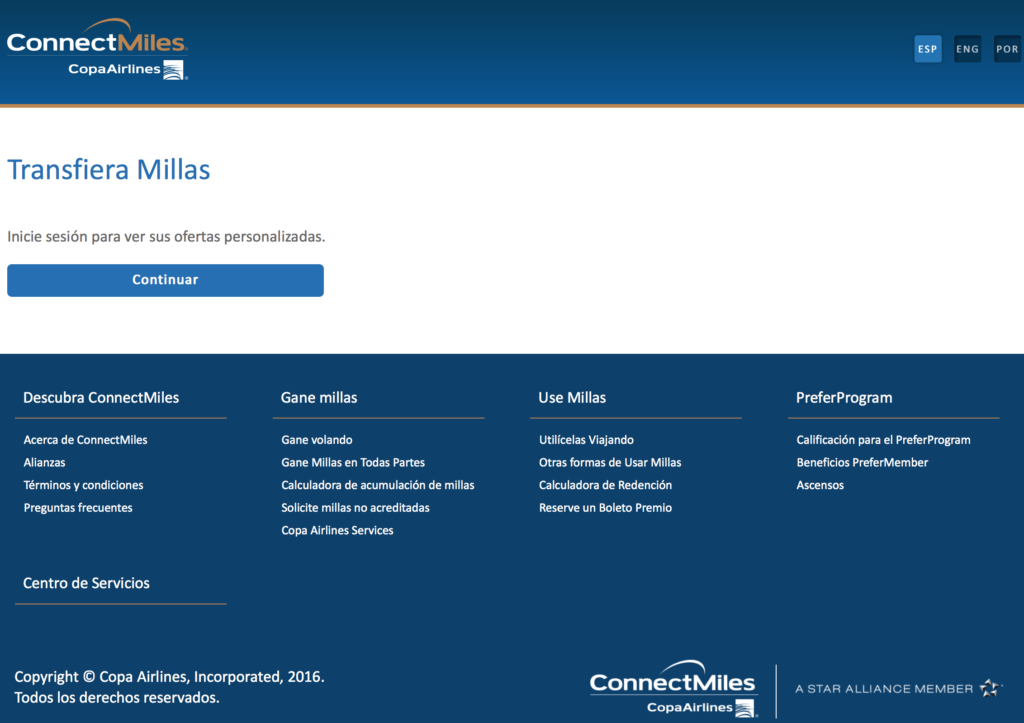
Task: Click the Transfiera Millas page title
Action: click(108, 170)
